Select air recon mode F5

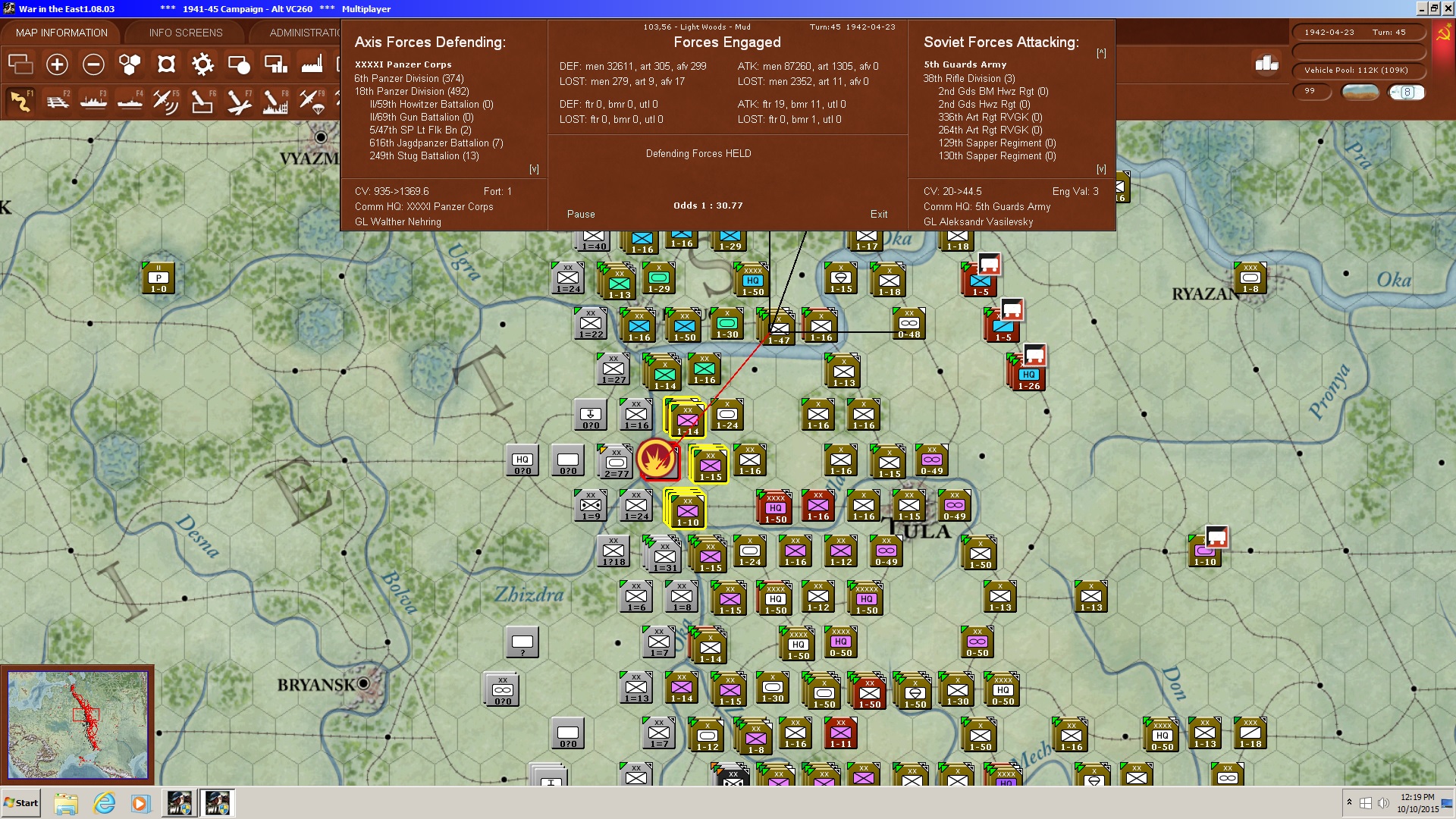(x=165, y=101)
